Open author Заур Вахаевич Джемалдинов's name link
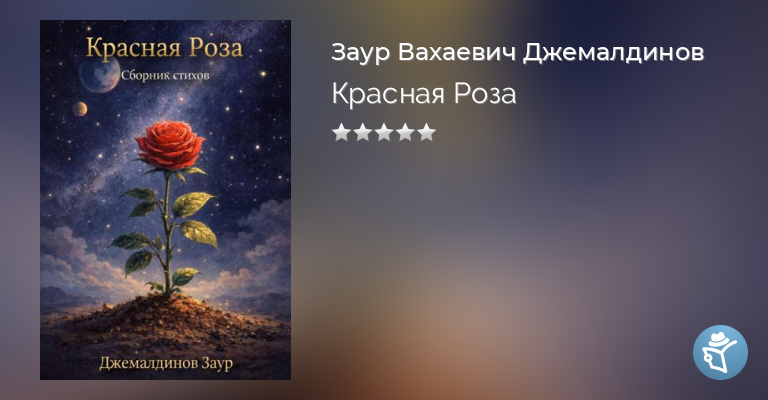Image resolution: width=768 pixels, height=400 pixels. (517, 52)
